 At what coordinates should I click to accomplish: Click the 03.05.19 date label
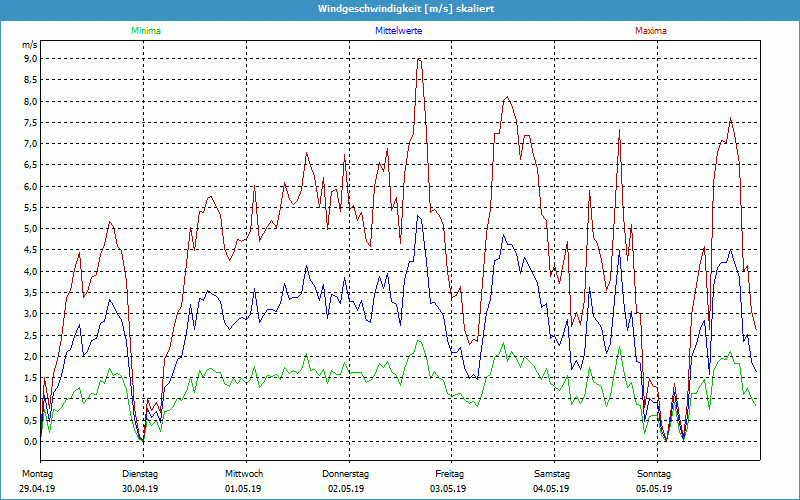(x=448, y=489)
